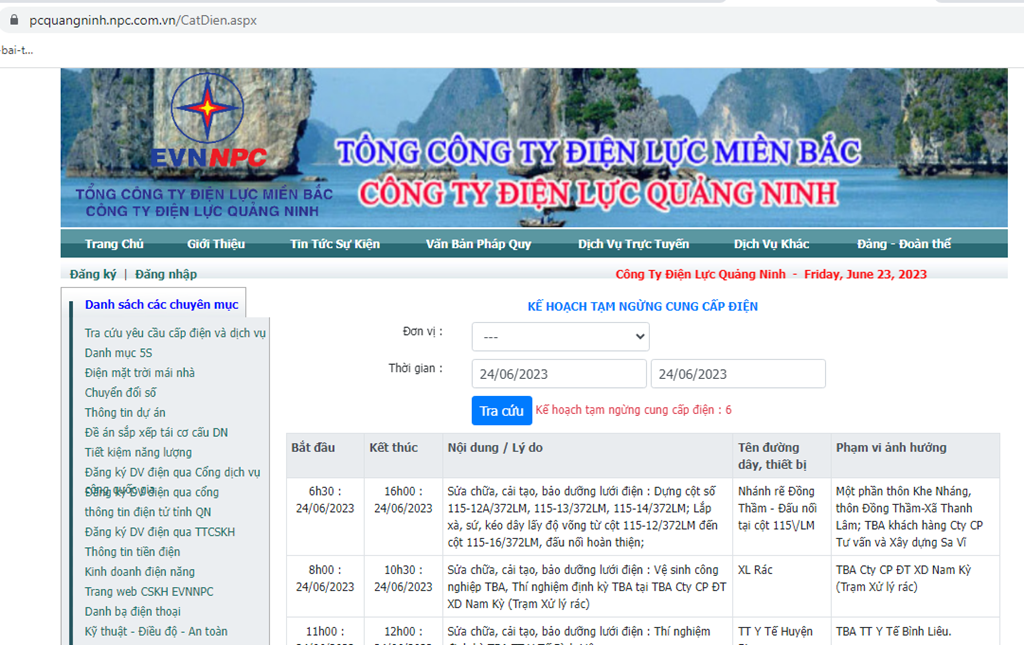1024x645 pixels.
Task: Click the Vệ sinh công nghiệp TBA description
Action: (586, 587)
